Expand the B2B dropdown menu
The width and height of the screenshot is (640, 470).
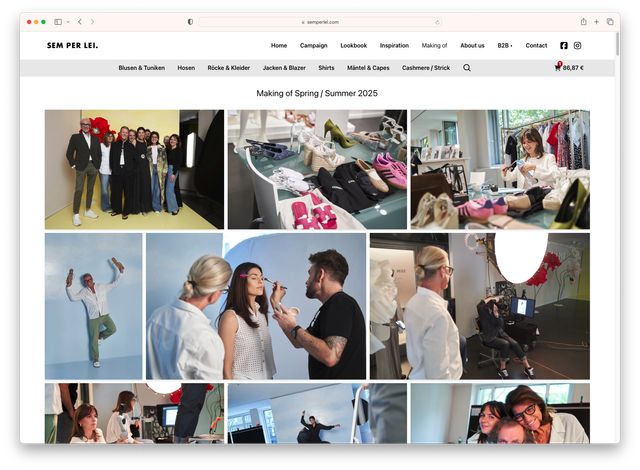(x=505, y=45)
